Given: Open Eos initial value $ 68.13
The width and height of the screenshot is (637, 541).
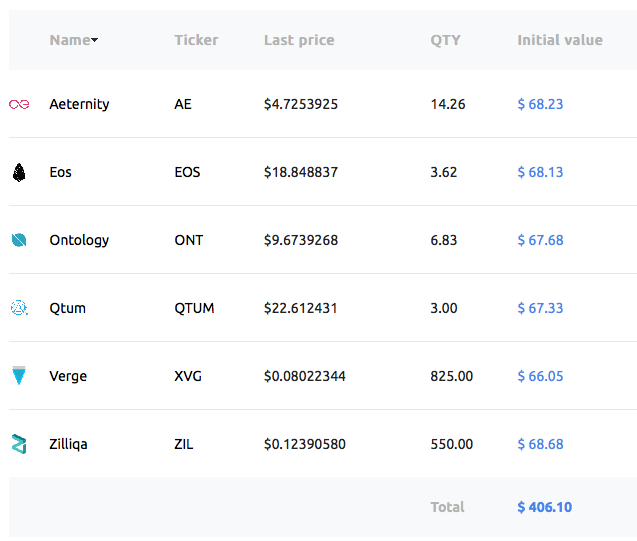Looking at the screenshot, I should [x=540, y=172].
